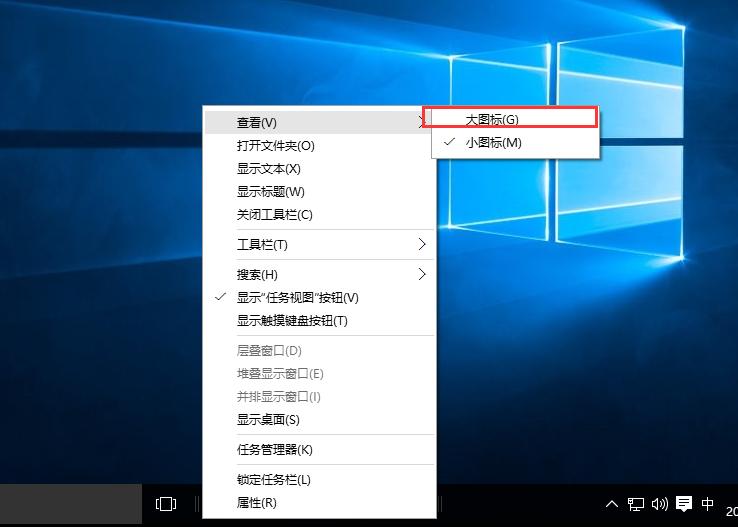
Task: Click the Task View taskbar button
Action: click(x=166, y=504)
